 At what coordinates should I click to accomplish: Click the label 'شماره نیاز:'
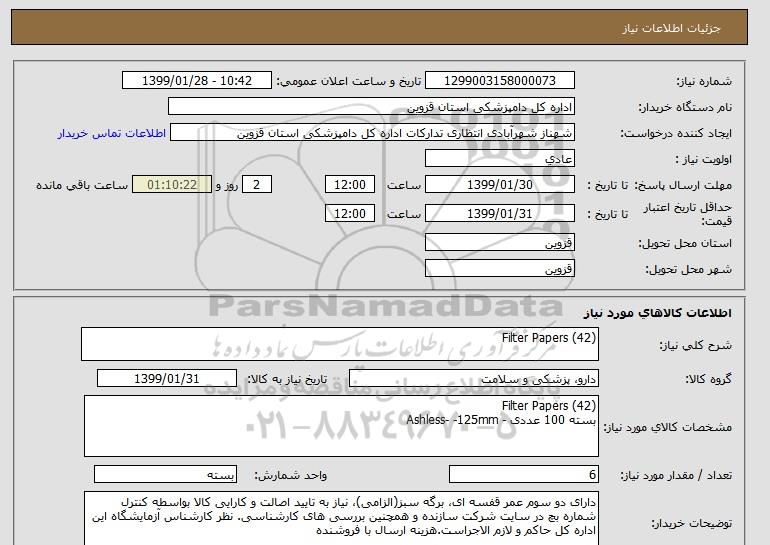(704, 81)
